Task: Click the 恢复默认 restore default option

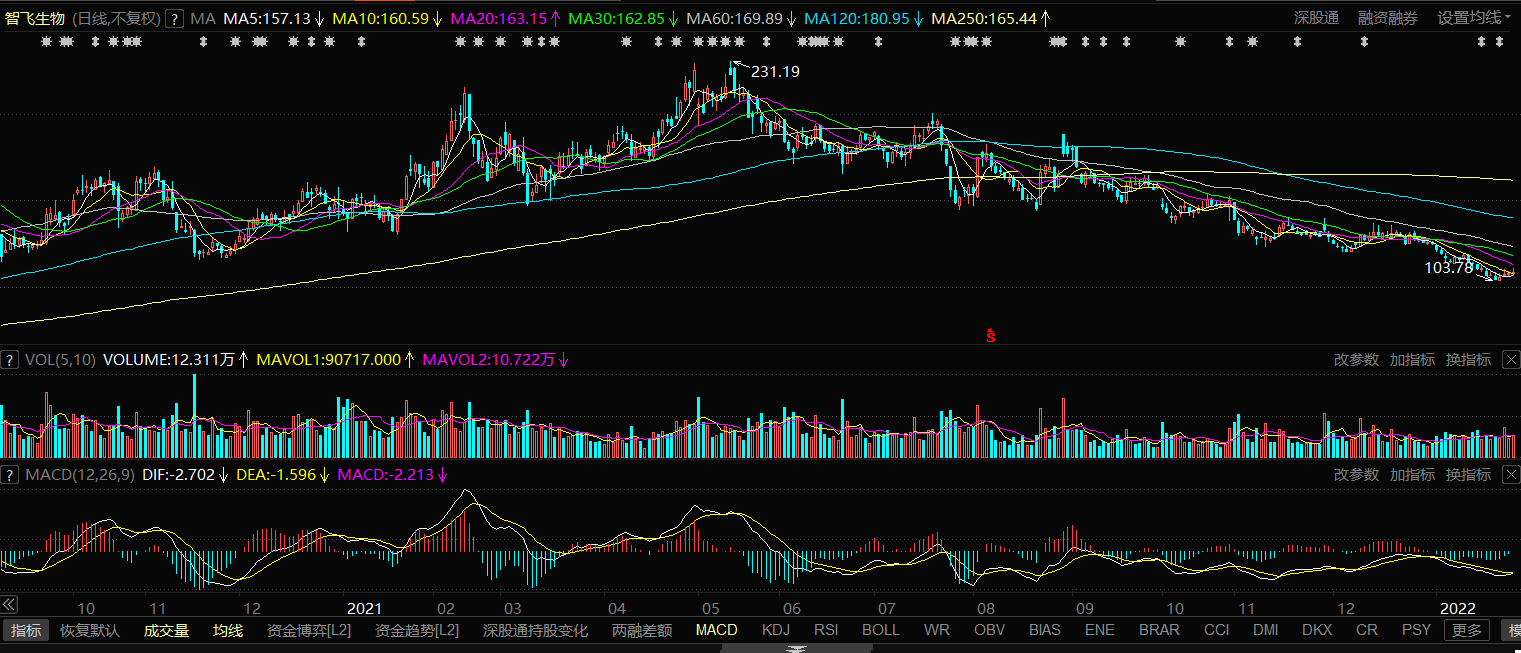Action: point(90,630)
